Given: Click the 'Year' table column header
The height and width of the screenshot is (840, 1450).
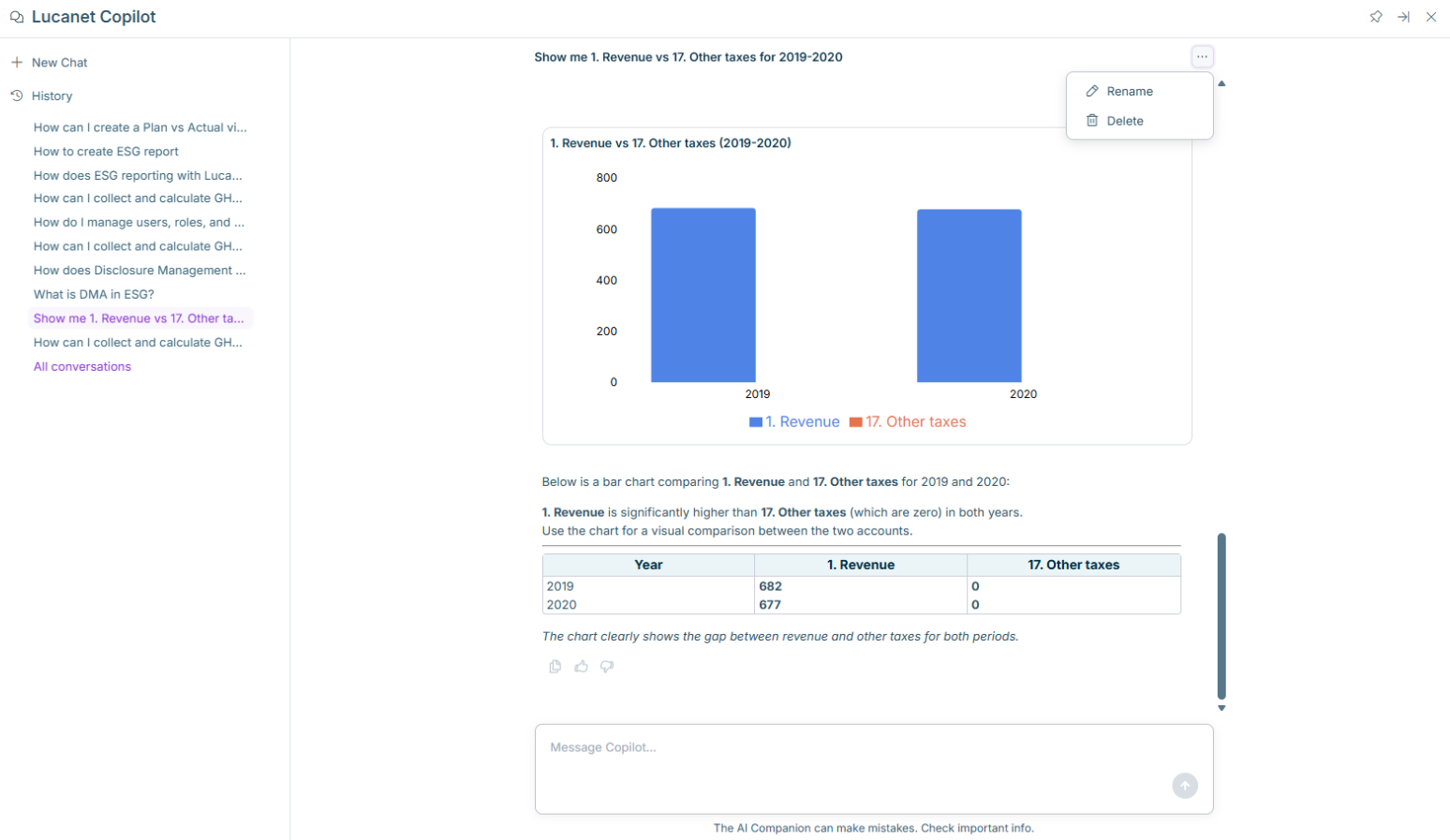Looking at the screenshot, I should 648,565.
